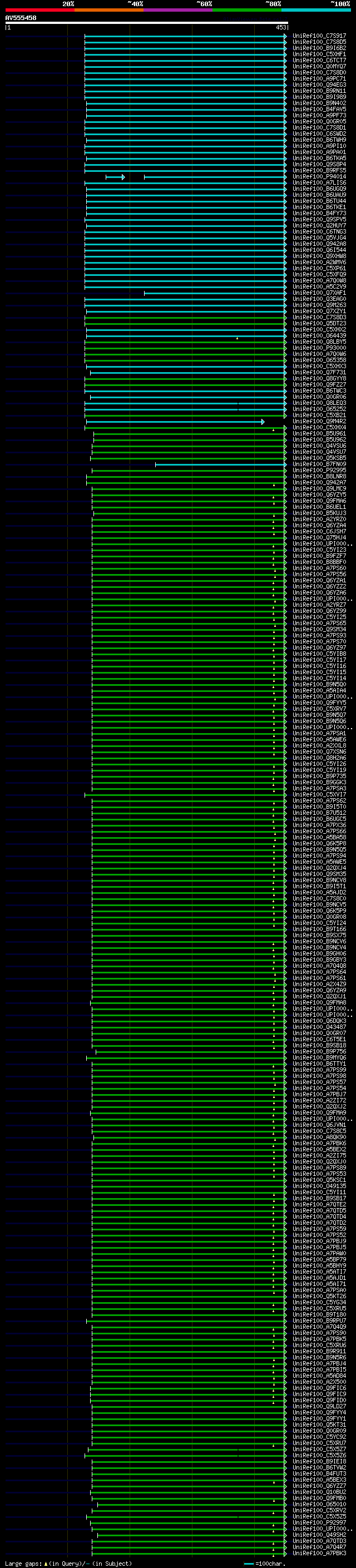Select the UniRef100_B8LNR8 label
356x1568 pixels.
tap(319, 477)
